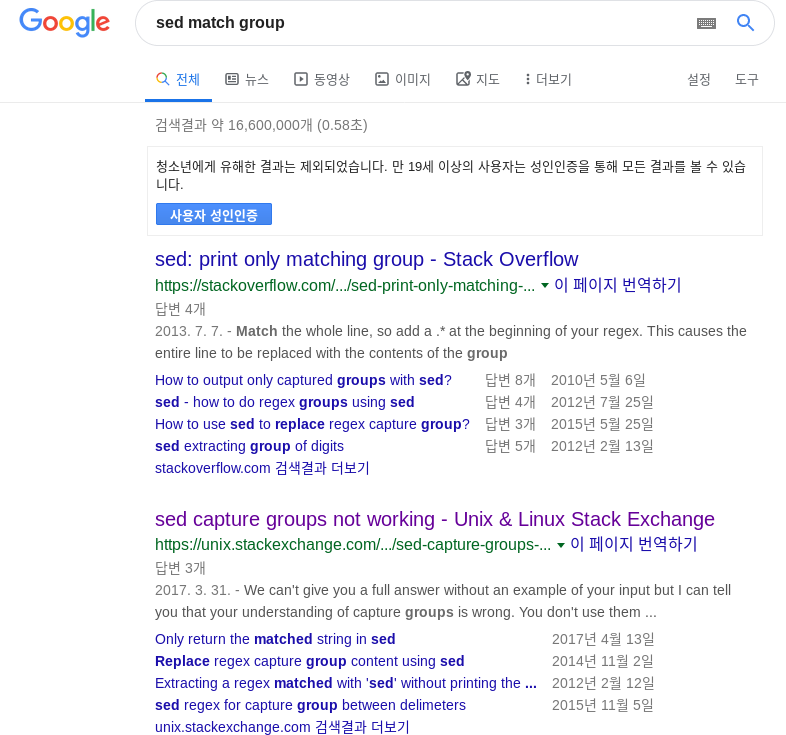Switch to the 뉴스 tab
This screenshot has height=735, width=786.
(x=247, y=79)
